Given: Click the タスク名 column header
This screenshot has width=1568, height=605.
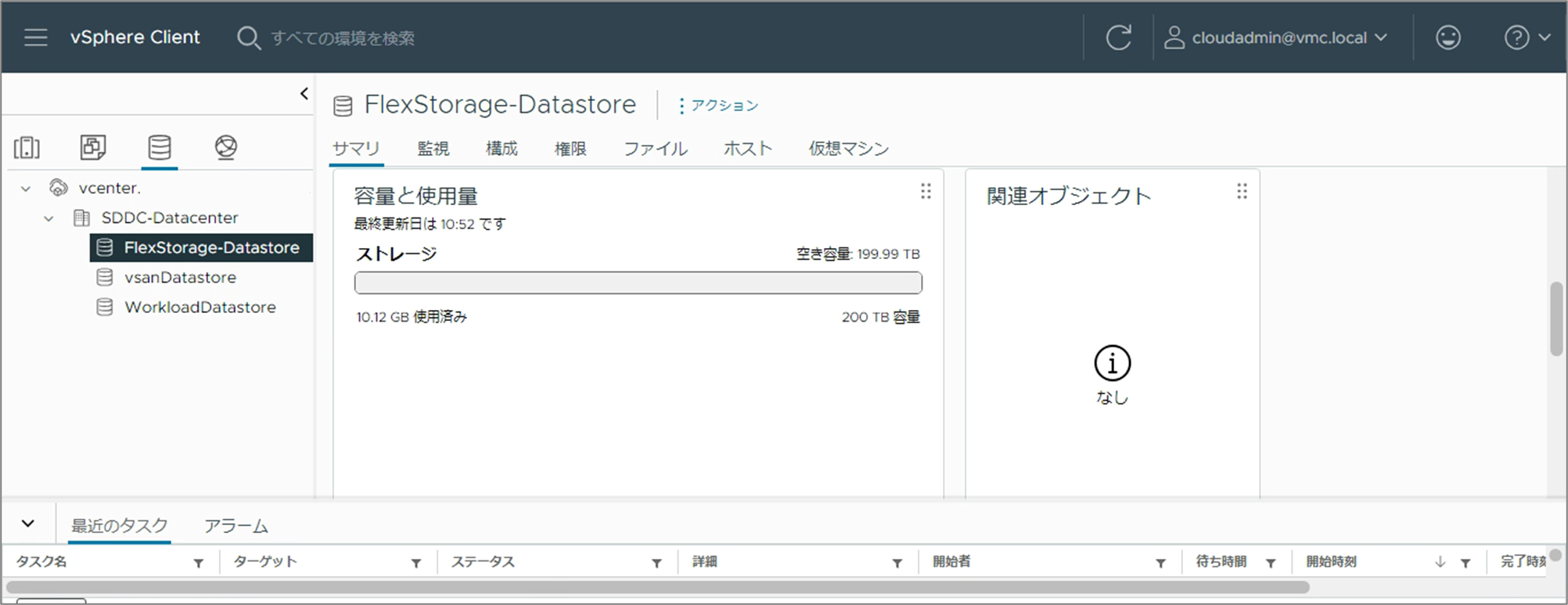Looking at the screenshot, I should coord(41,562).
